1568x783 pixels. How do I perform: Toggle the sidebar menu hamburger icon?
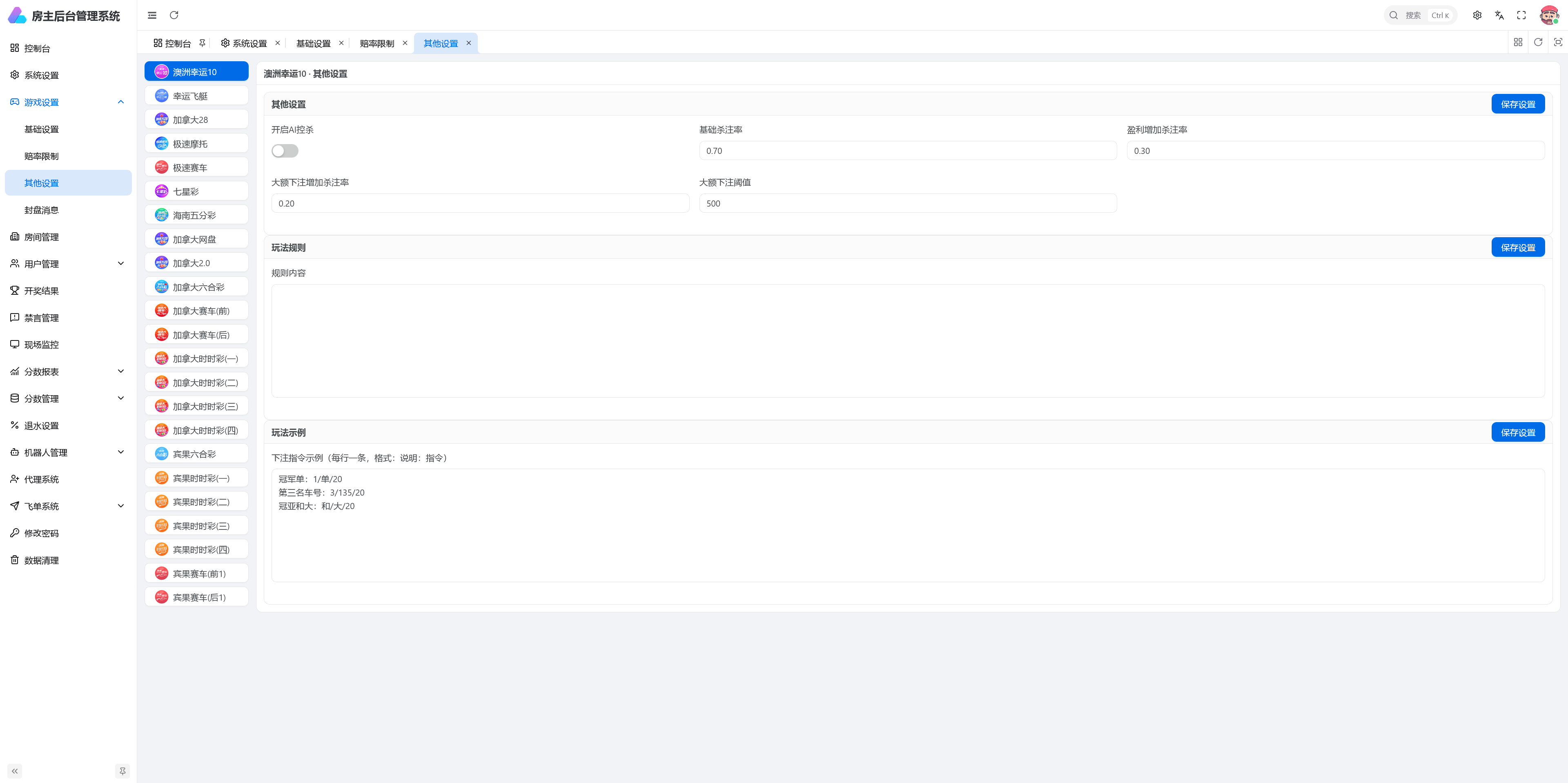(x=152, y=15)
